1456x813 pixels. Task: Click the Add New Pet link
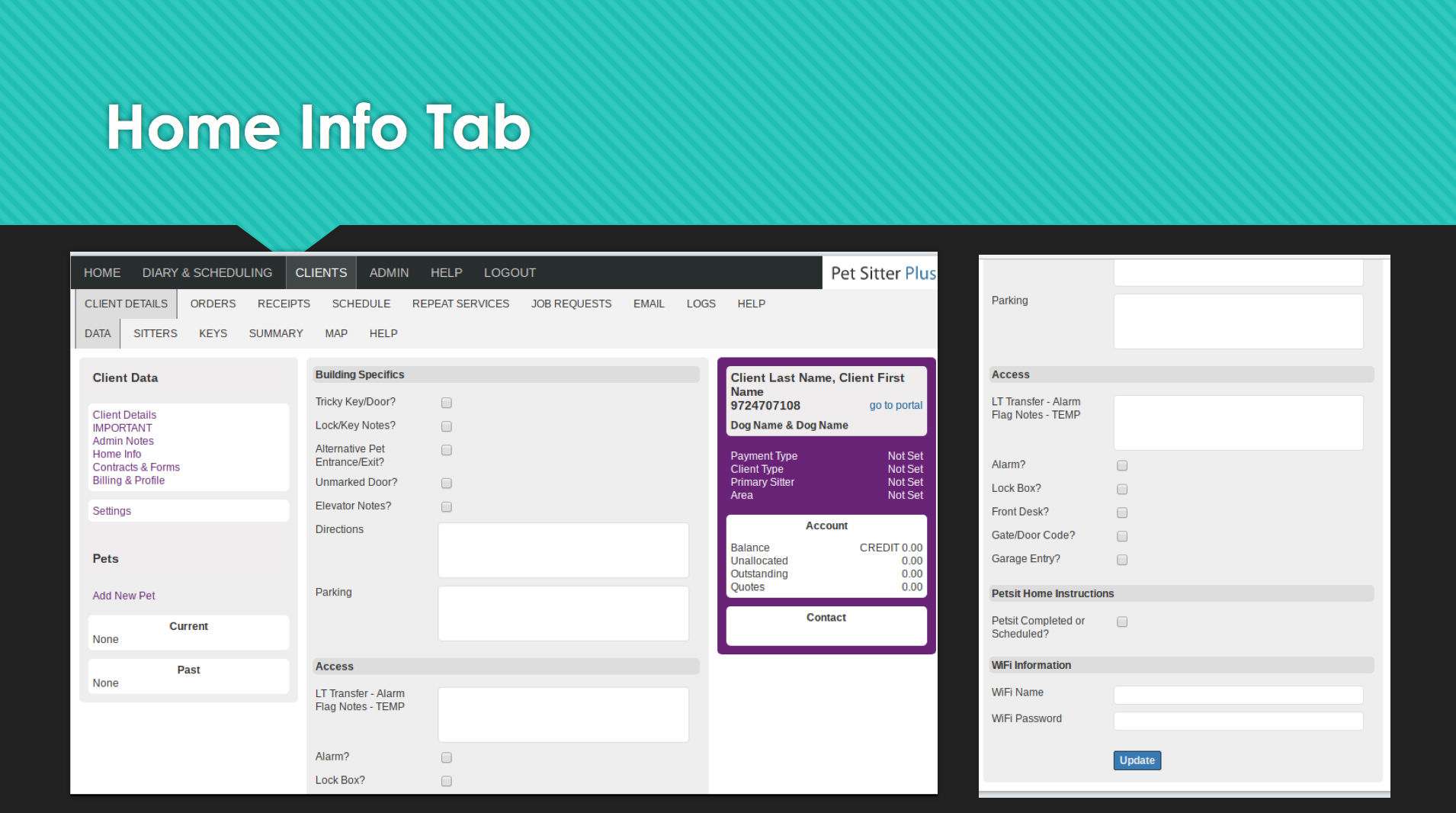click(x=123, y=596)
